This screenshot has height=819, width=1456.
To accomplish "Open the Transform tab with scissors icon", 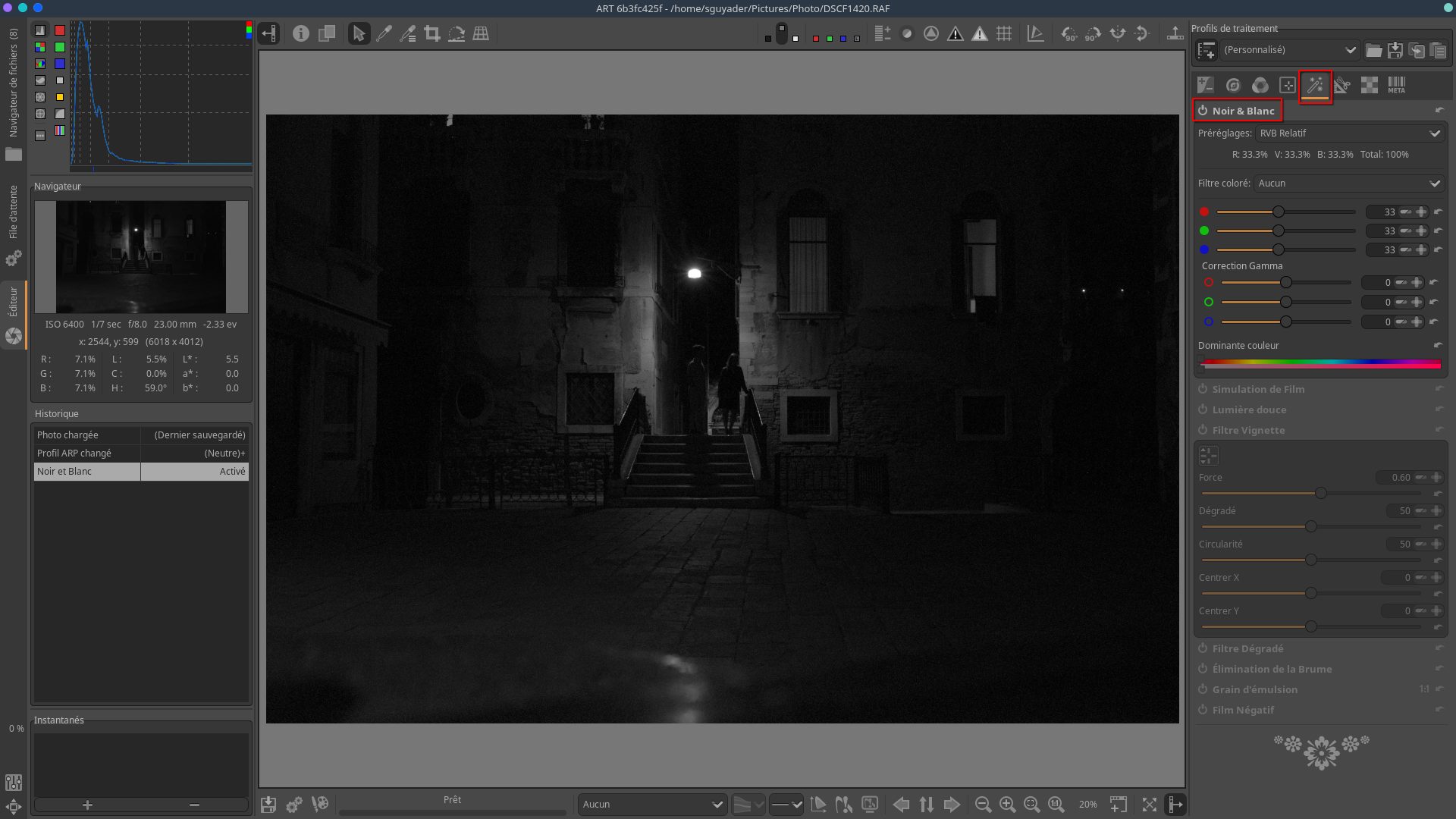I will pos(1341,85).
